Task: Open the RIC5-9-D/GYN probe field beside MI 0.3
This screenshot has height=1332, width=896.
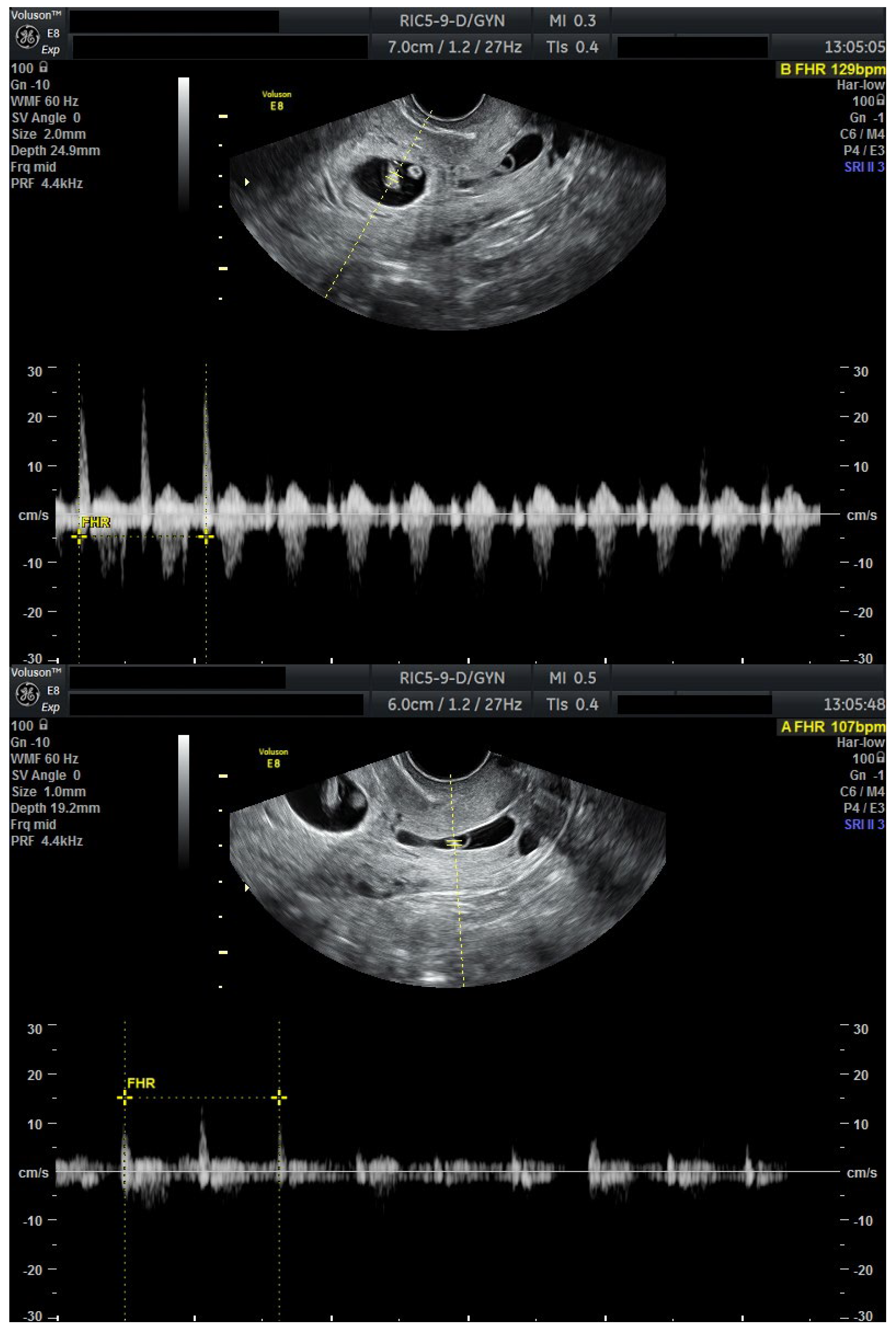Action: (x=452, y=21)
